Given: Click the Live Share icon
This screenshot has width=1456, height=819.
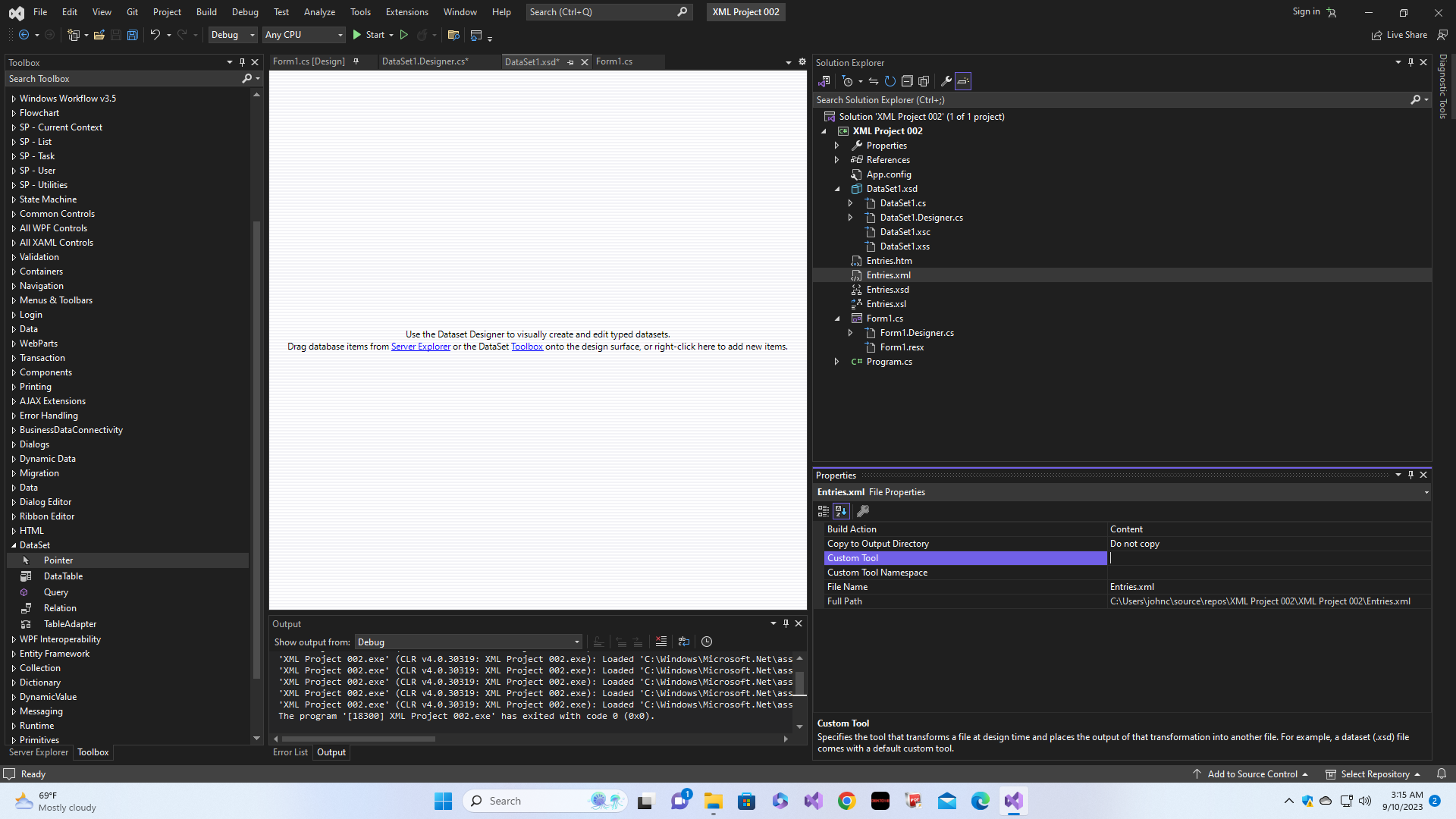Looking at the screenshot, I should point(1376,35).
